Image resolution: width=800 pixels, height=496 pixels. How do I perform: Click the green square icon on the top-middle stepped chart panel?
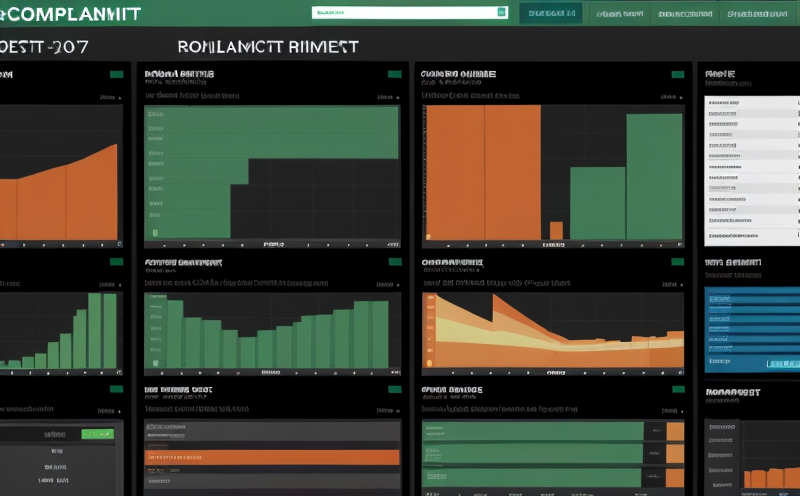click(x=393, y=74)
